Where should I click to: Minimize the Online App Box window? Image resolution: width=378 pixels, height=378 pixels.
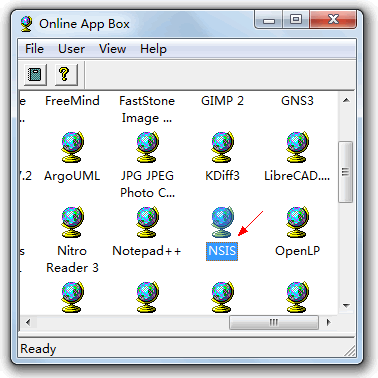coord(269,20)
